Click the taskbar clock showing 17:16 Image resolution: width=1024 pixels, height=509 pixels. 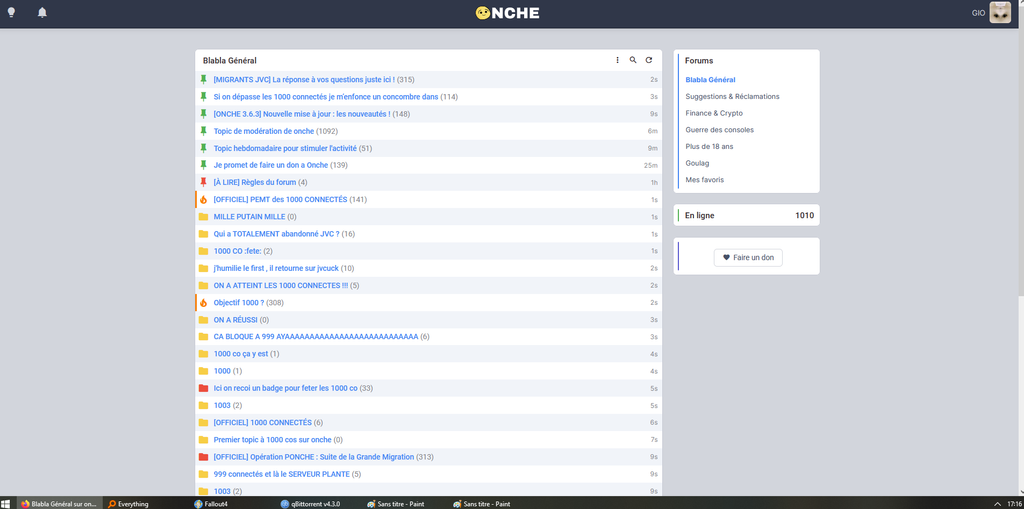[1015, 504]
